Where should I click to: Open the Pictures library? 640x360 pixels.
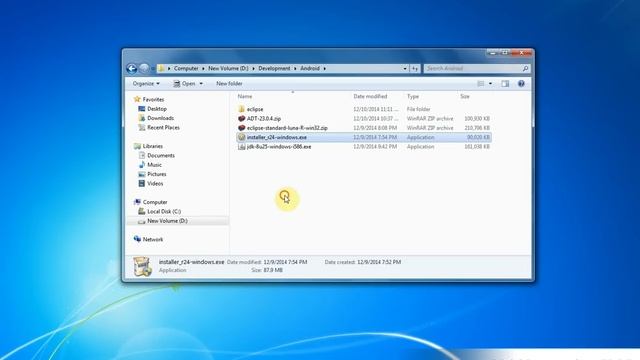(x=157, y=174)
